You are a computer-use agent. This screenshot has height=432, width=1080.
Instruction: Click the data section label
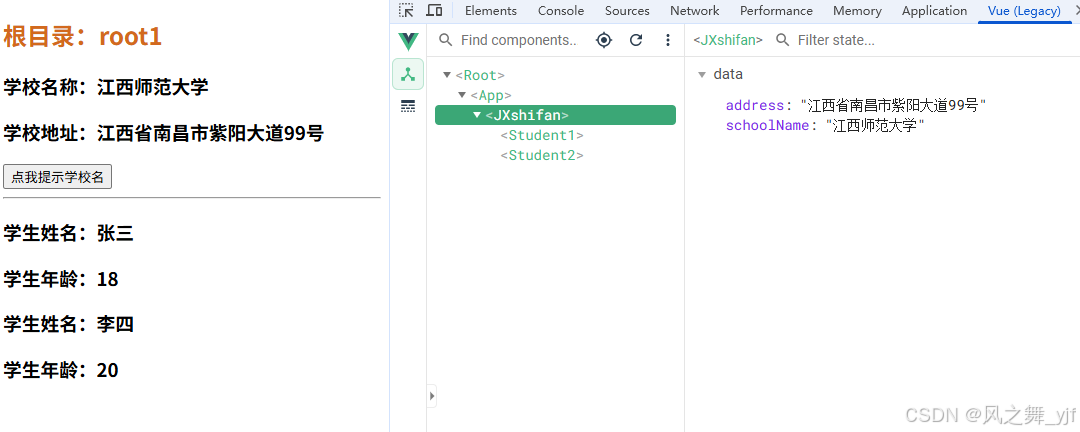728,74
